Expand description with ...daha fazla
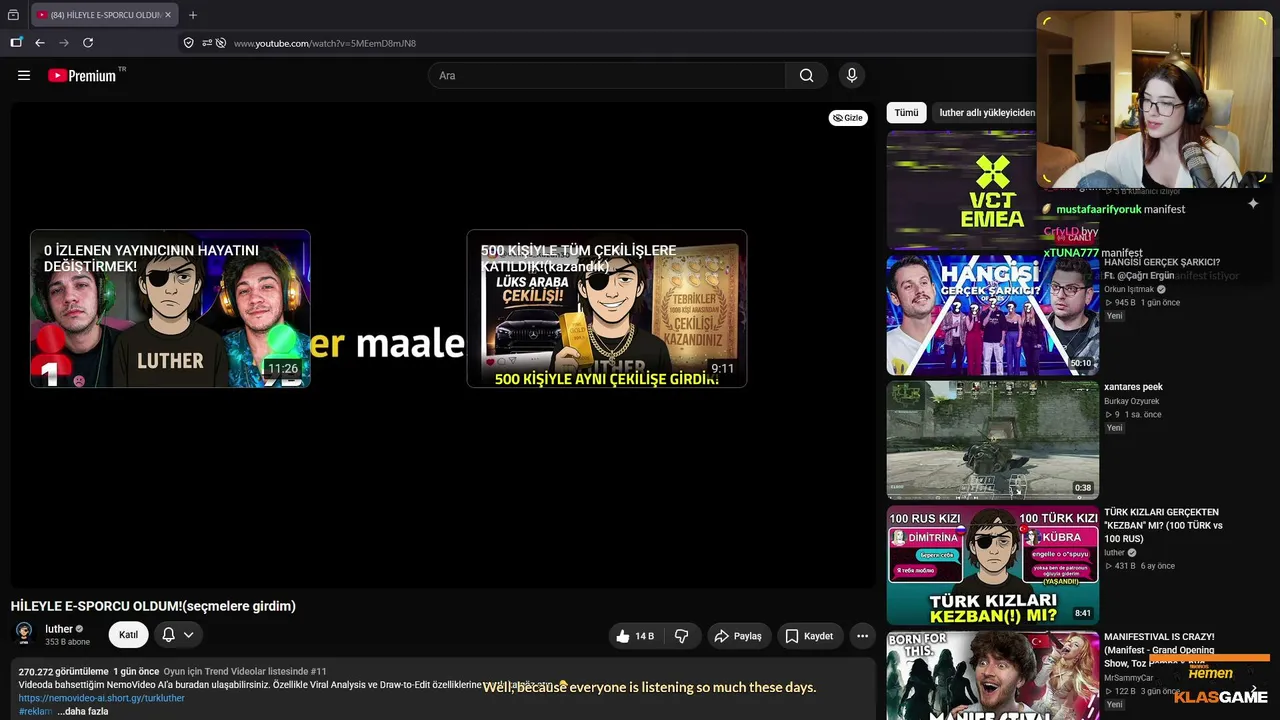 coord(82,711)
